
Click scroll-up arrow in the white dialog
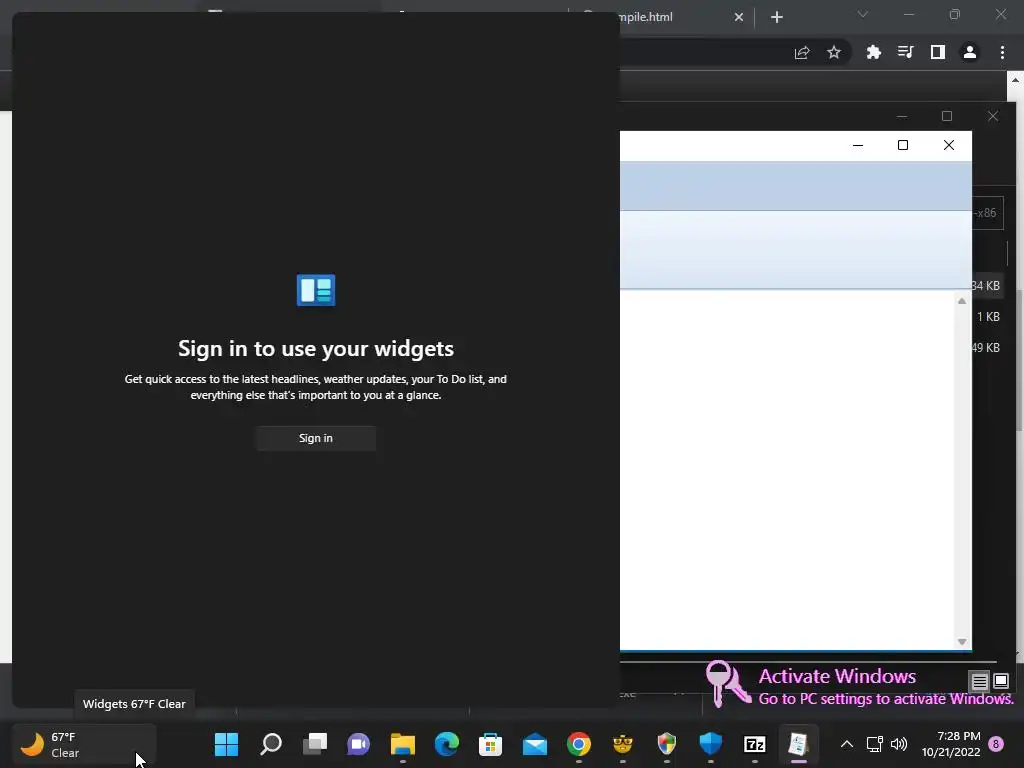(962, 301)
